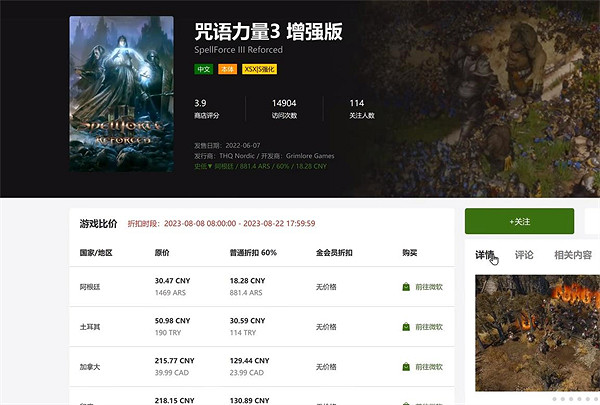600x405 pixels.
Task: Click the 购买 column header
Action: 409,253
